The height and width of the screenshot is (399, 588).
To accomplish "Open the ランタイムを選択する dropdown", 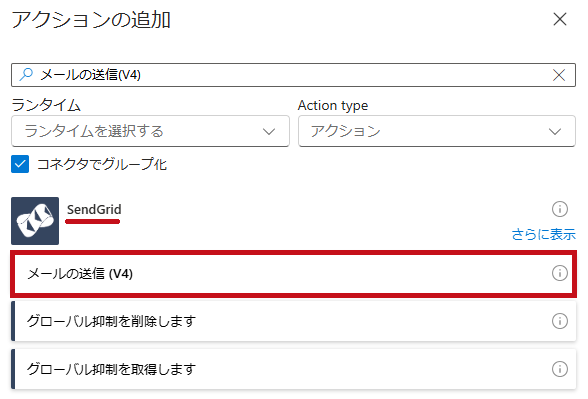I will coord(150,131).
